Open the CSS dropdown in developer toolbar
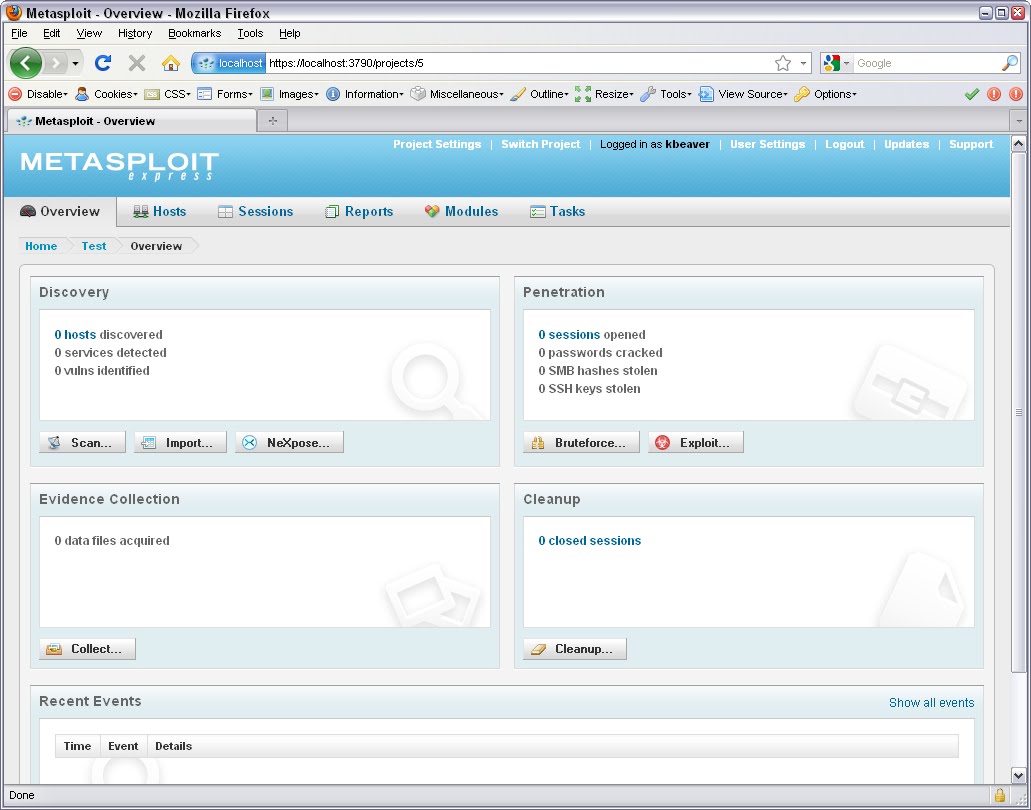 click(168, 94)
